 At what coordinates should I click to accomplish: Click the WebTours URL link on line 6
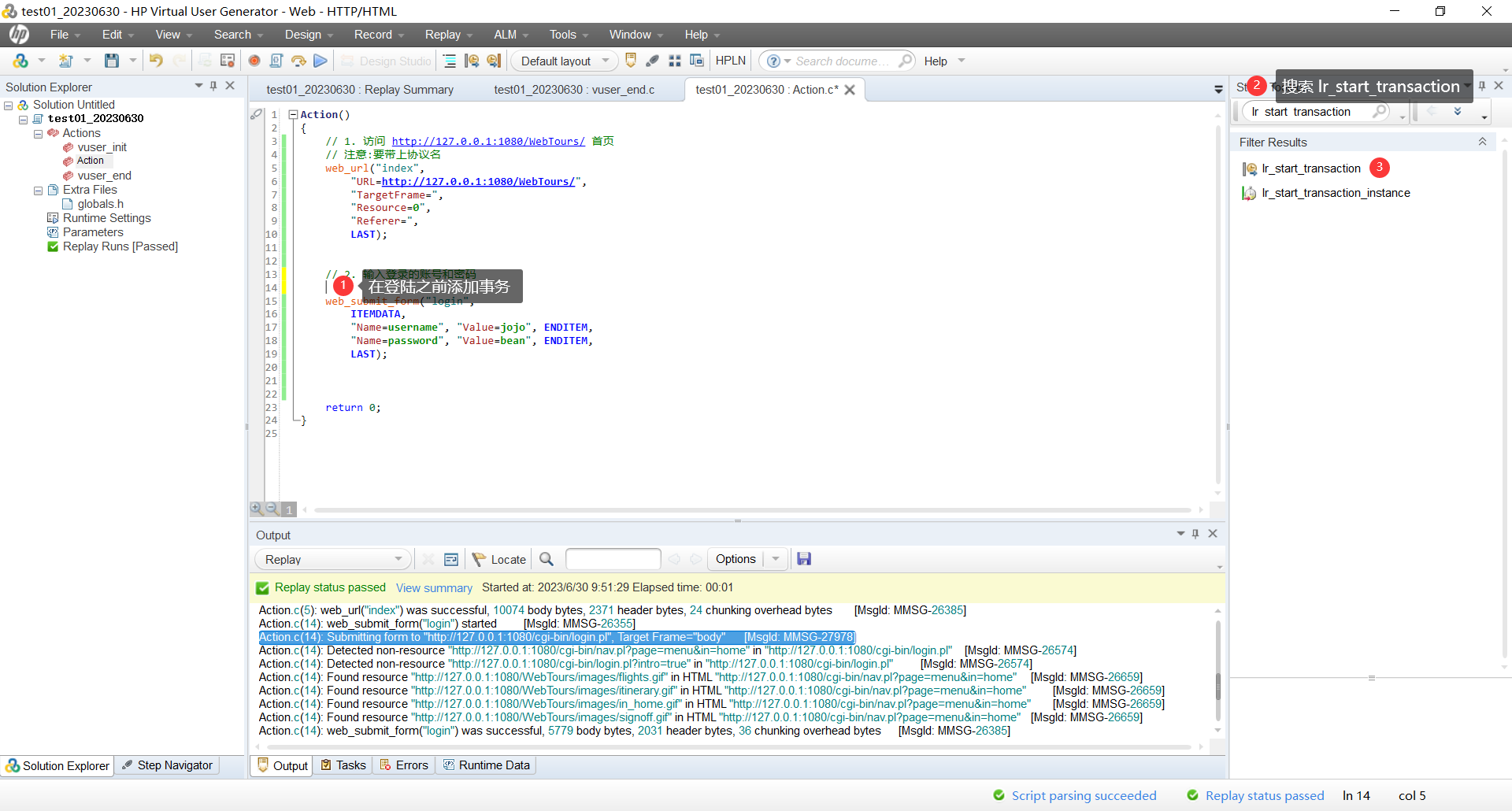click(478, 182)
